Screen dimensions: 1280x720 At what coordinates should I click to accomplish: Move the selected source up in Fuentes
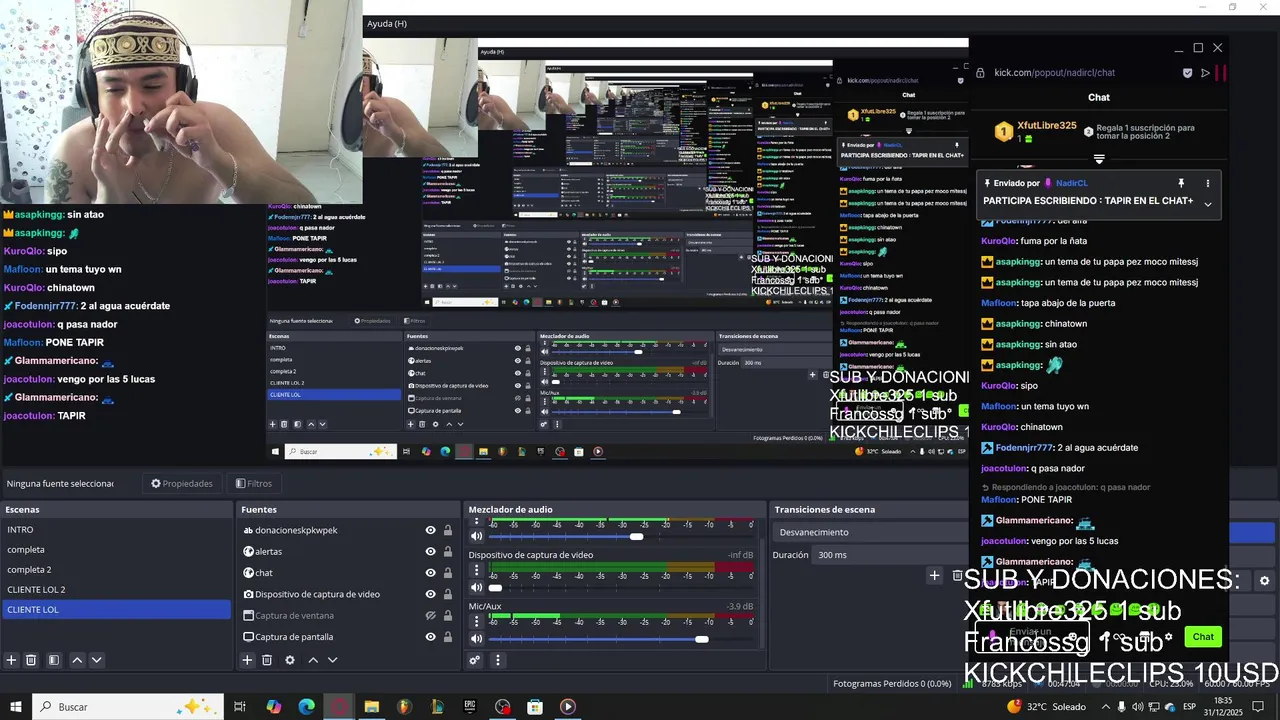tap(313, 660)
